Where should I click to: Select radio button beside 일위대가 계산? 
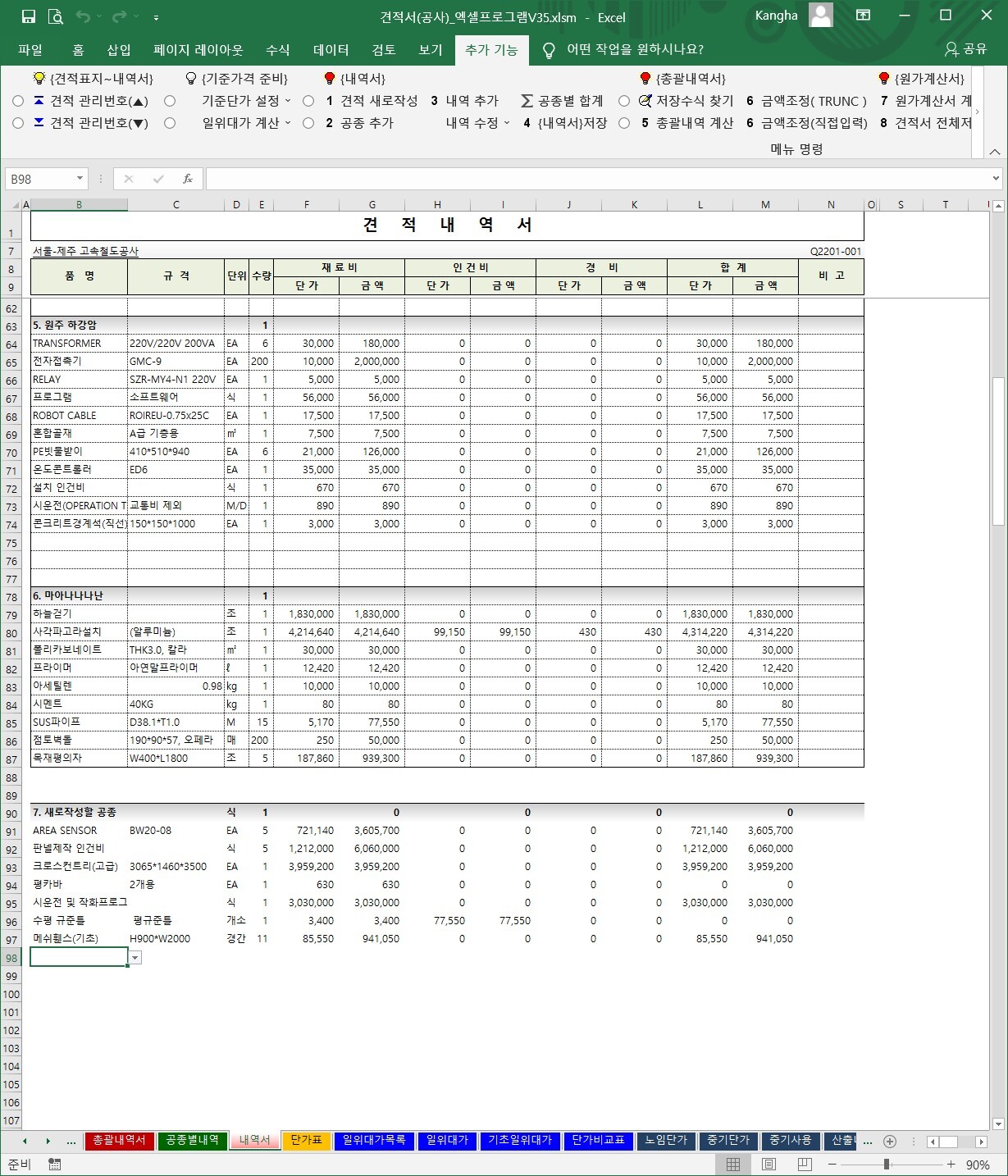[x=170, y=123]
